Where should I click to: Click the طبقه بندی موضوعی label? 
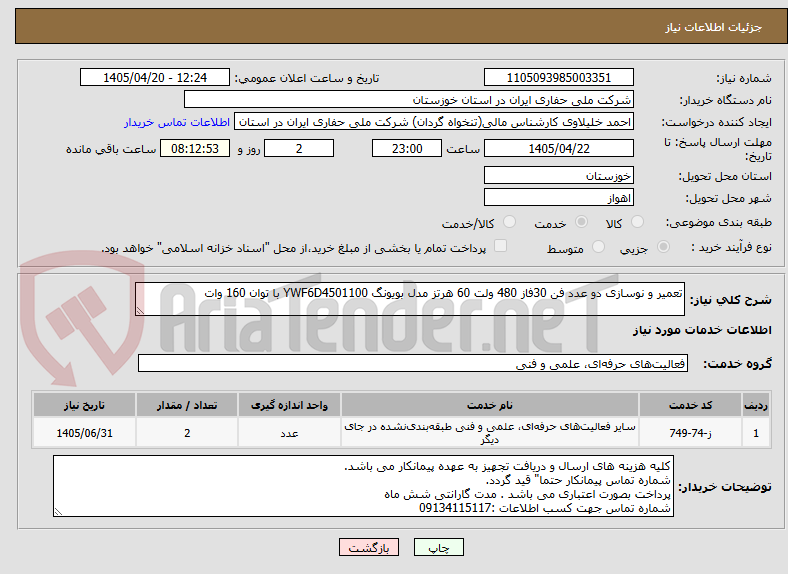click(x=719, y=222)
